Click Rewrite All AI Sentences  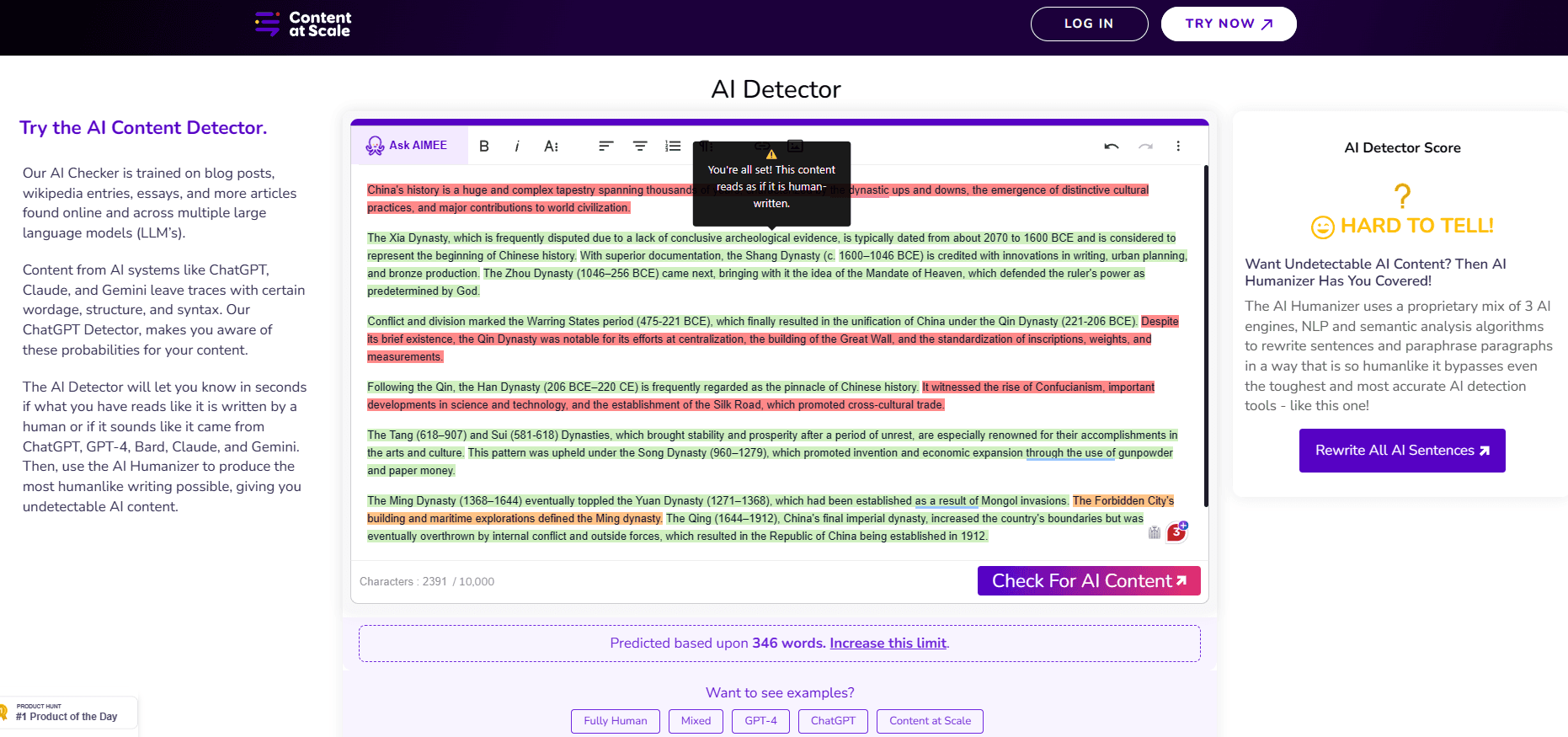(x=1401, y=451)
